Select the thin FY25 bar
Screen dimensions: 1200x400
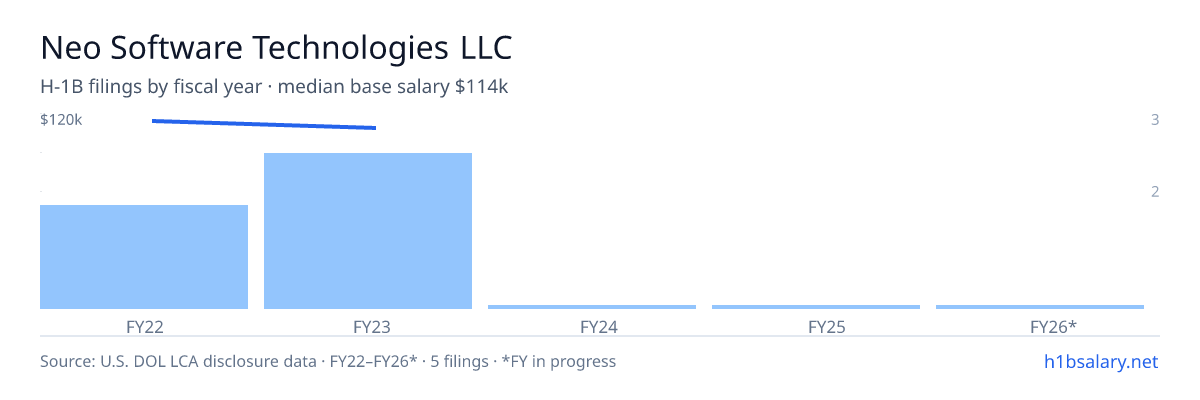(816, 307)
